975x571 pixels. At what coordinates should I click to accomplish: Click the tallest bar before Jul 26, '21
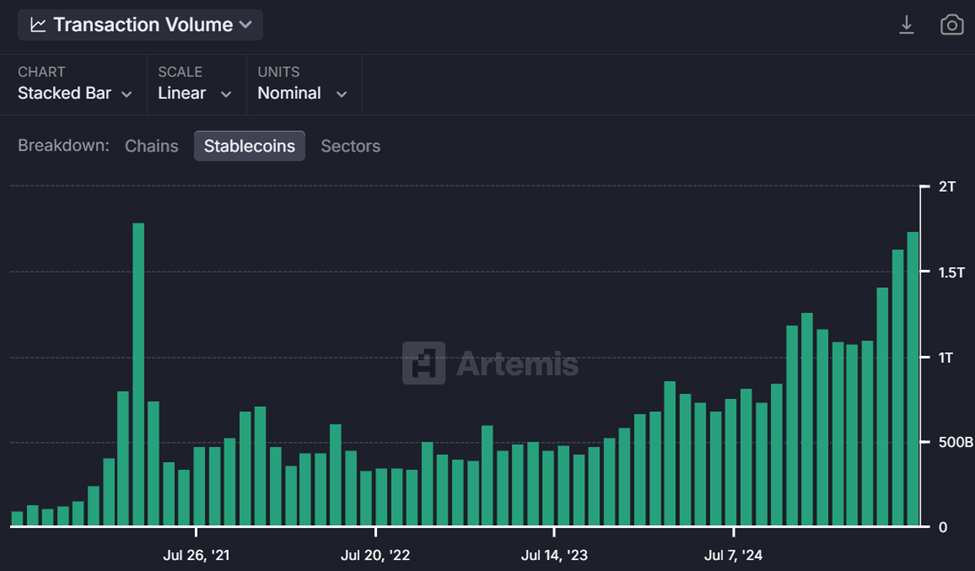[x=138, y=374]
